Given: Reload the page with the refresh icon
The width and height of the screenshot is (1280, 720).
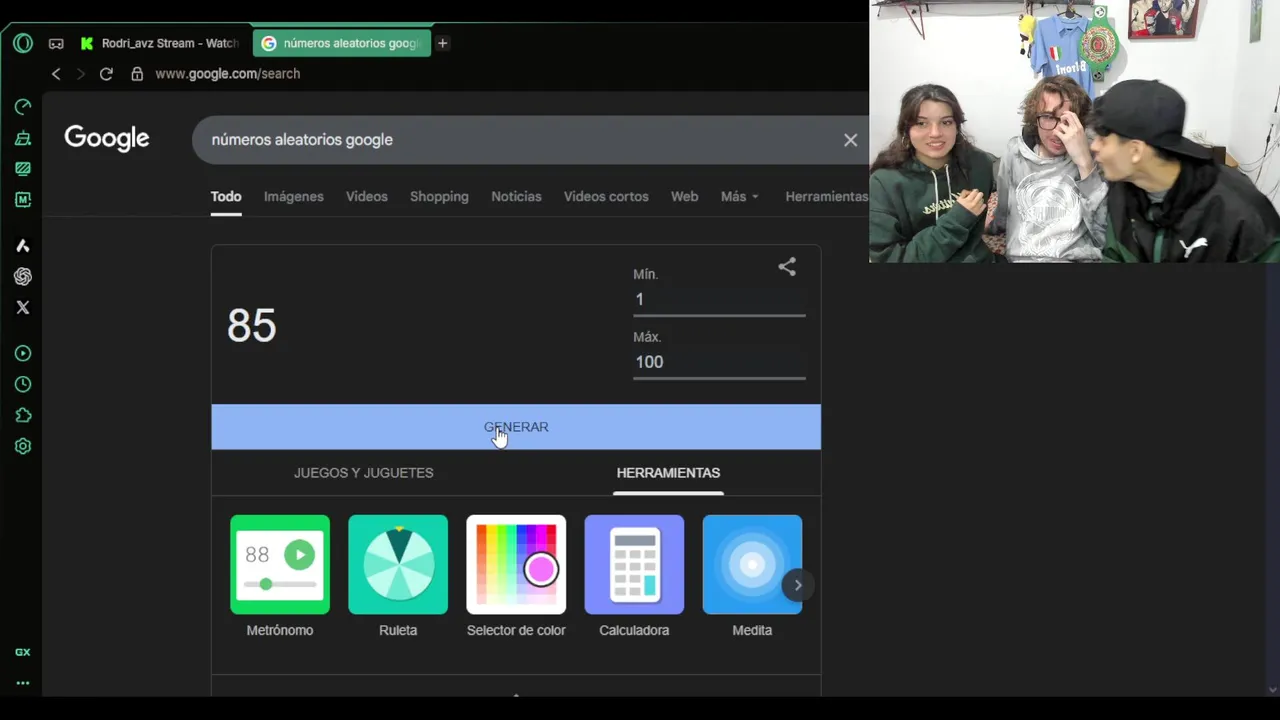Looking at the screenshot, I should coord(106,74).
